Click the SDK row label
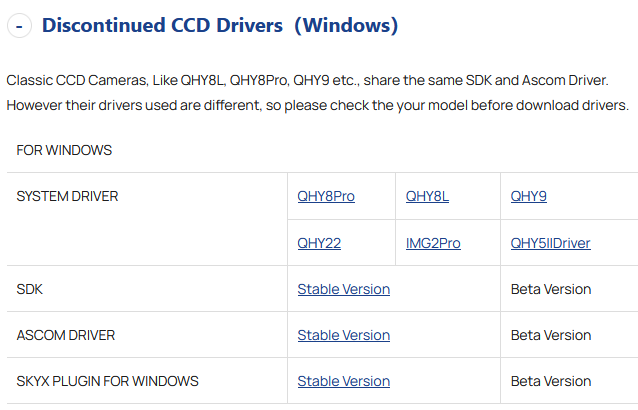Screen dimensions: 638x410 tap(30, 289)
